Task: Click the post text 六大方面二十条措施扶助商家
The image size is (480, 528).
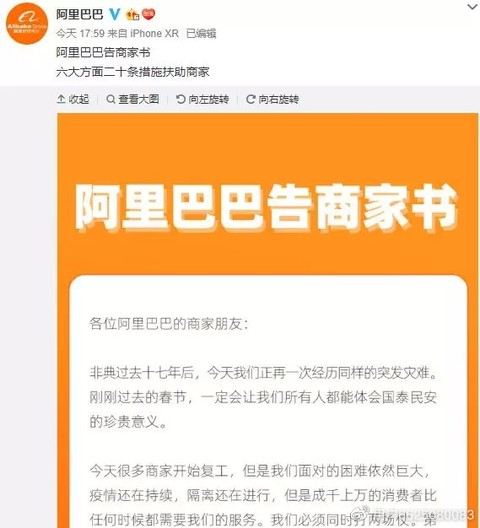Action: pos(133,72)
